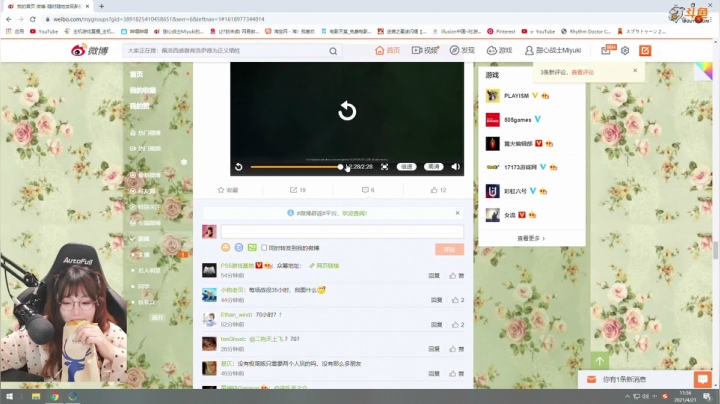Click the comment icon showing 6
Viewport: 720px width, 404px height.
coord(368,190)
